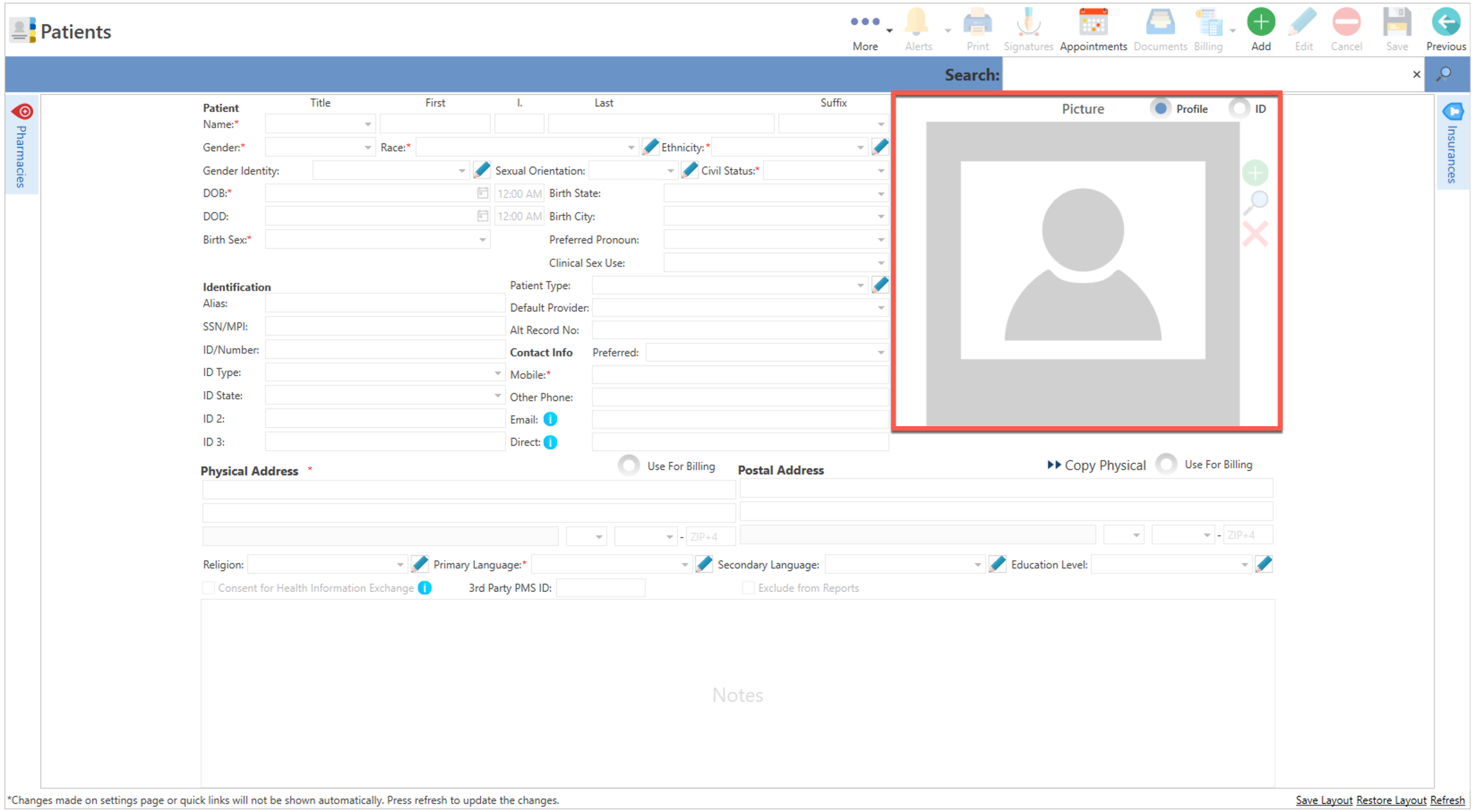Click the search magnifier icon
This screenshot has width=1476, height=812.
(x=1444, y=74)
